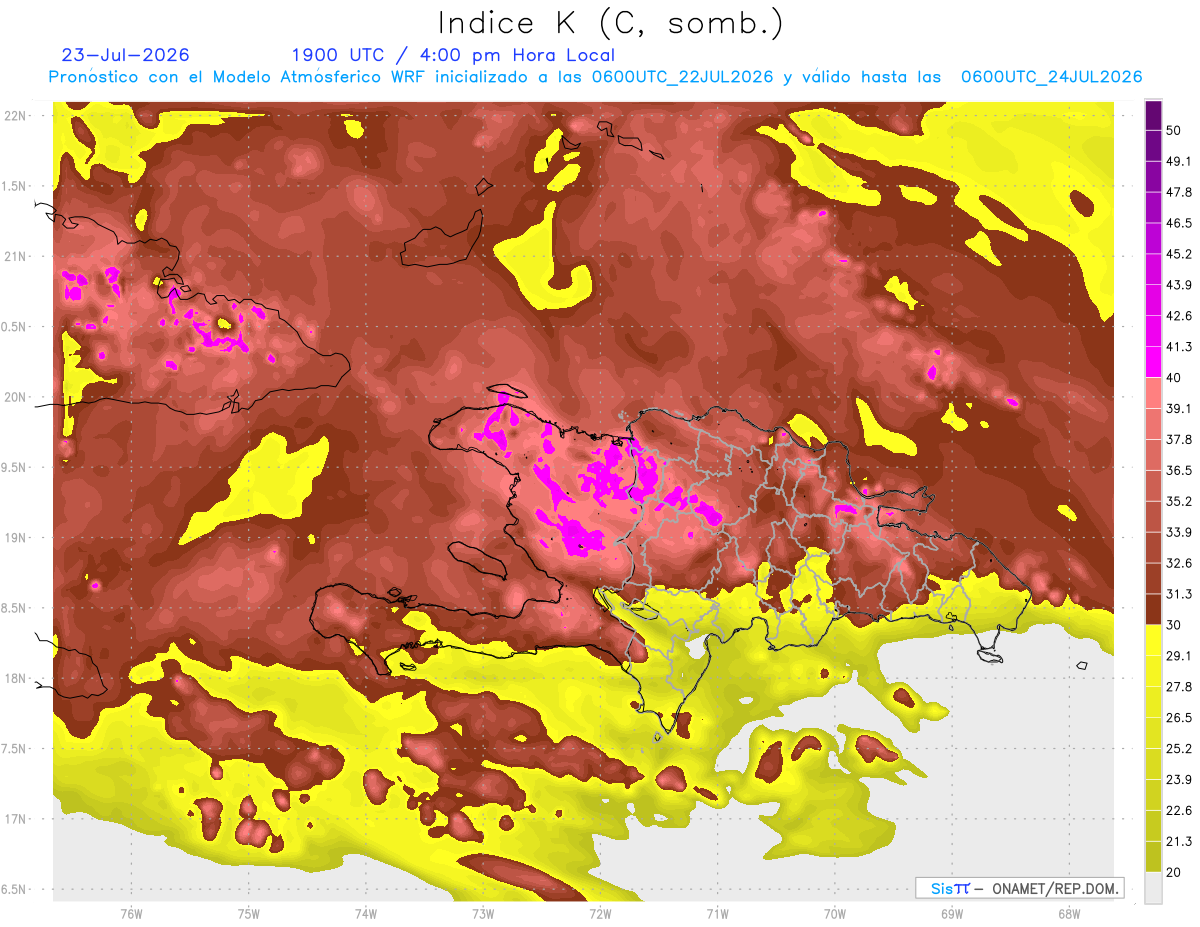Click the "76W" longitude label
Viewport: 1200px width, 927px height.
pyautogui.click(x=131, y=913)
